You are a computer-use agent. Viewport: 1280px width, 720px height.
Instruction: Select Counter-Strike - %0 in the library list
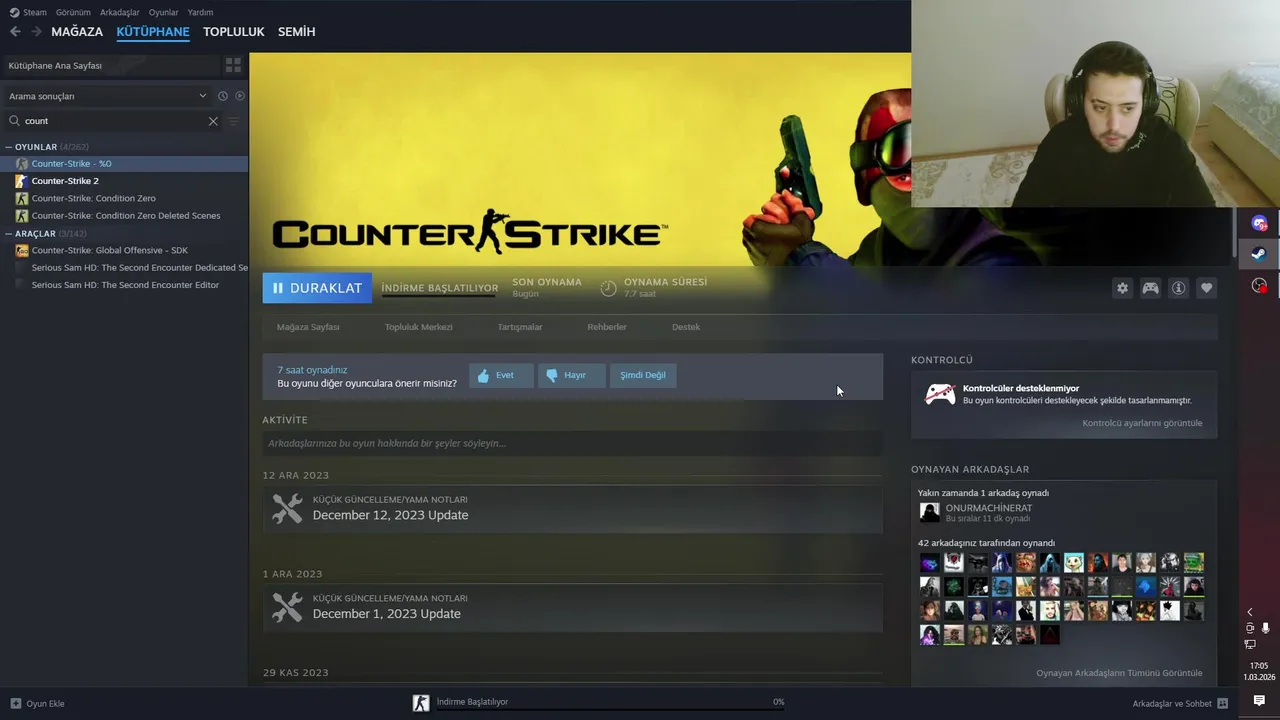coord(124,164)
